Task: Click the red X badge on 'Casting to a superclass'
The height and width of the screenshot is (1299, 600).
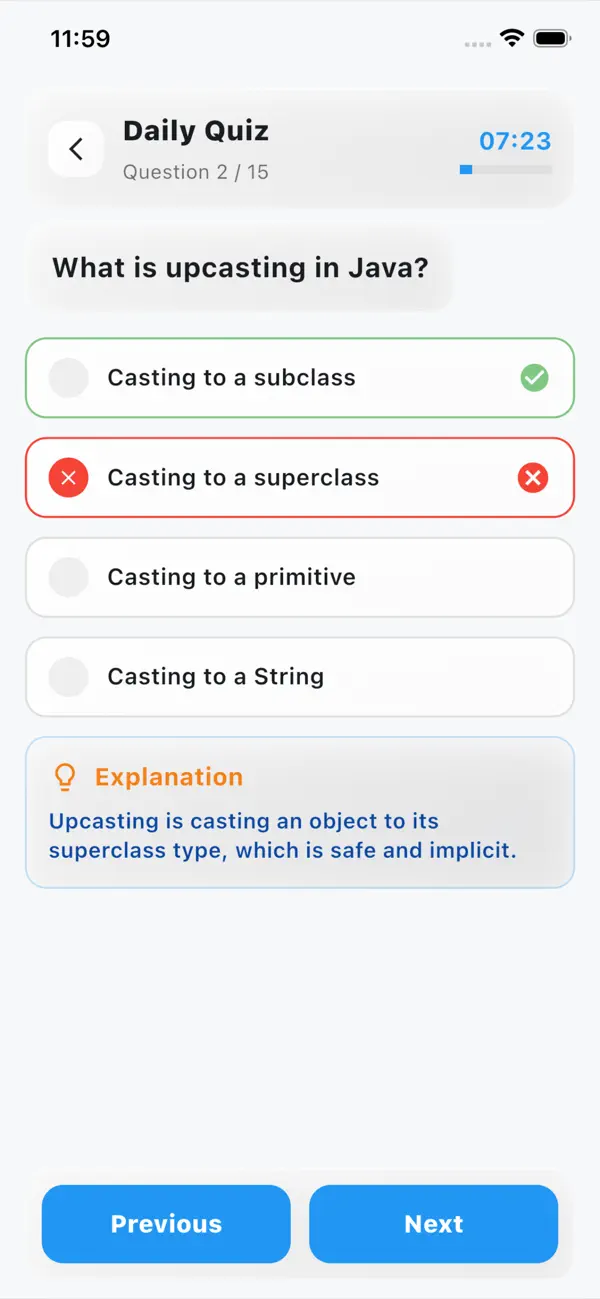Action: pos(533,478)
